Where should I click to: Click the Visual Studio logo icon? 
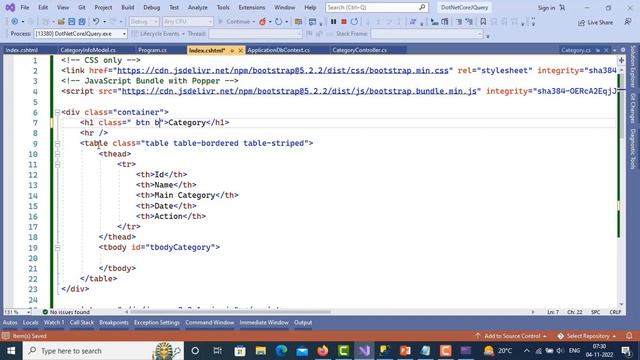point(10,7)
